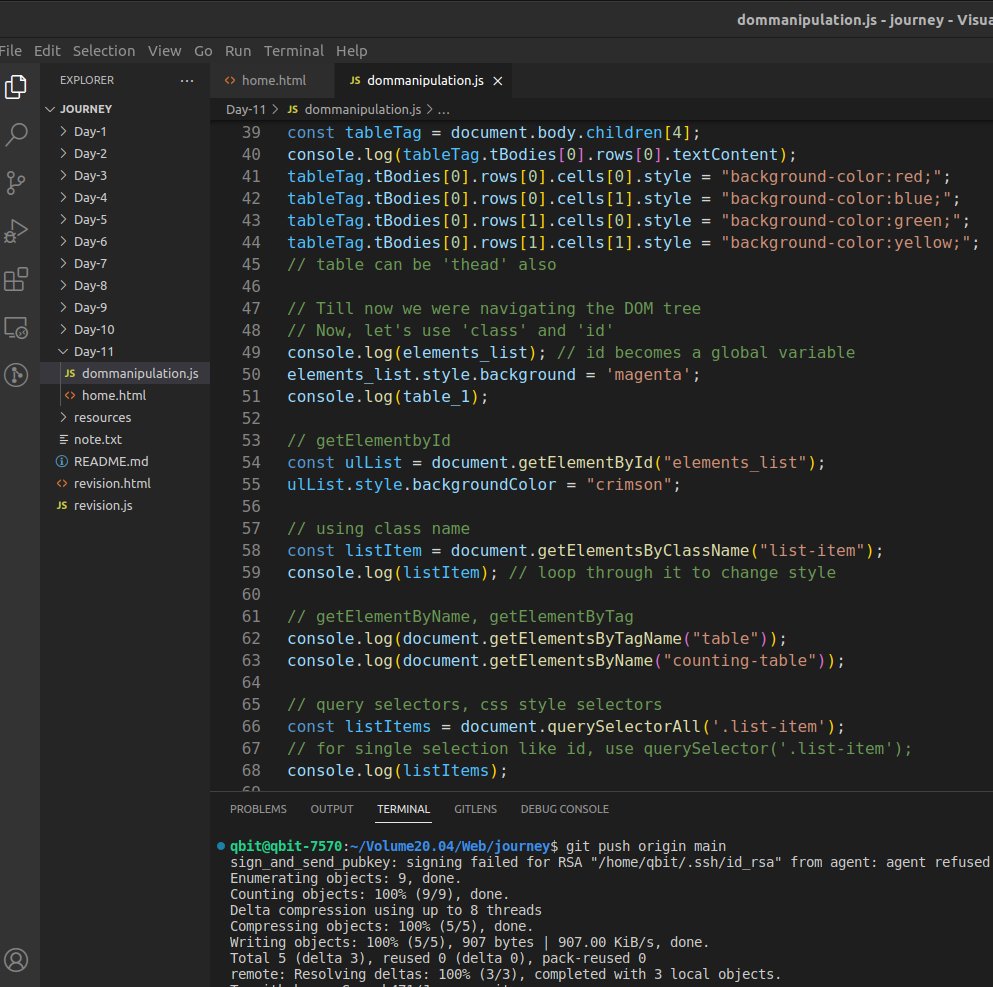Click note.txt text file icon
Screen dimensions: 993x987
(63, 439)
